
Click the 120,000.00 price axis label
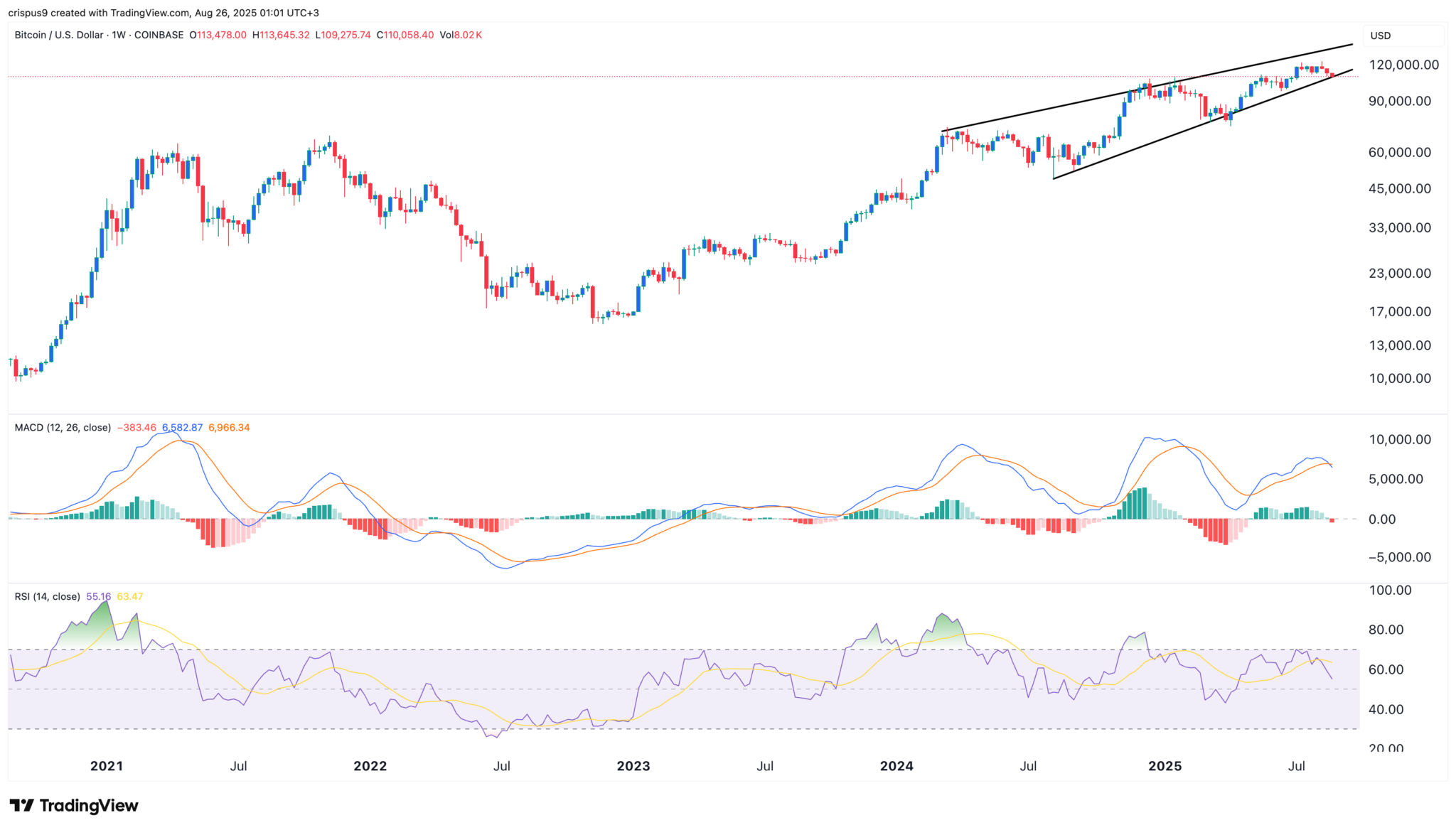pos(1403,65)
